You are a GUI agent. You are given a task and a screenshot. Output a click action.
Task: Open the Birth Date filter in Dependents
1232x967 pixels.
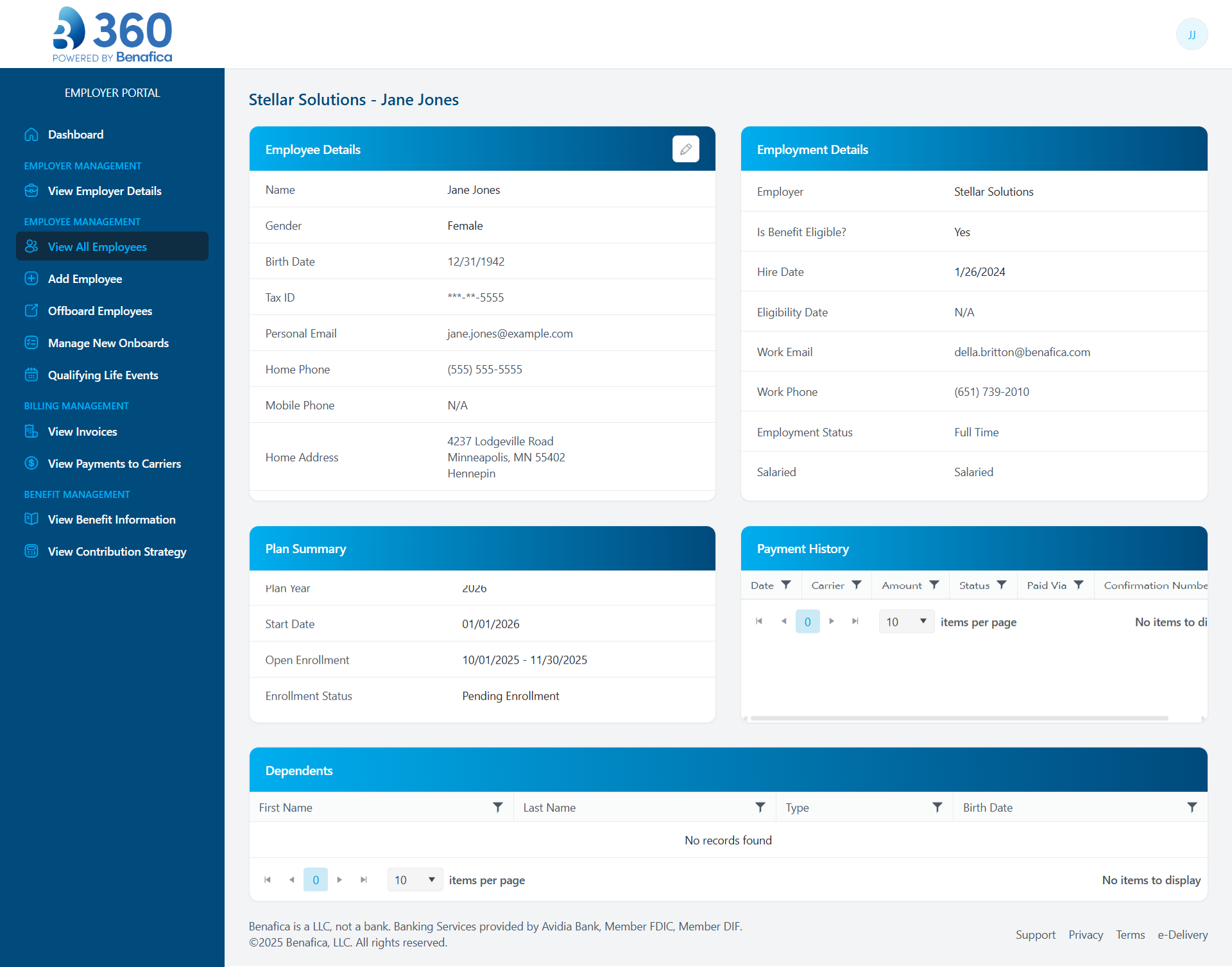(1192, 807)
